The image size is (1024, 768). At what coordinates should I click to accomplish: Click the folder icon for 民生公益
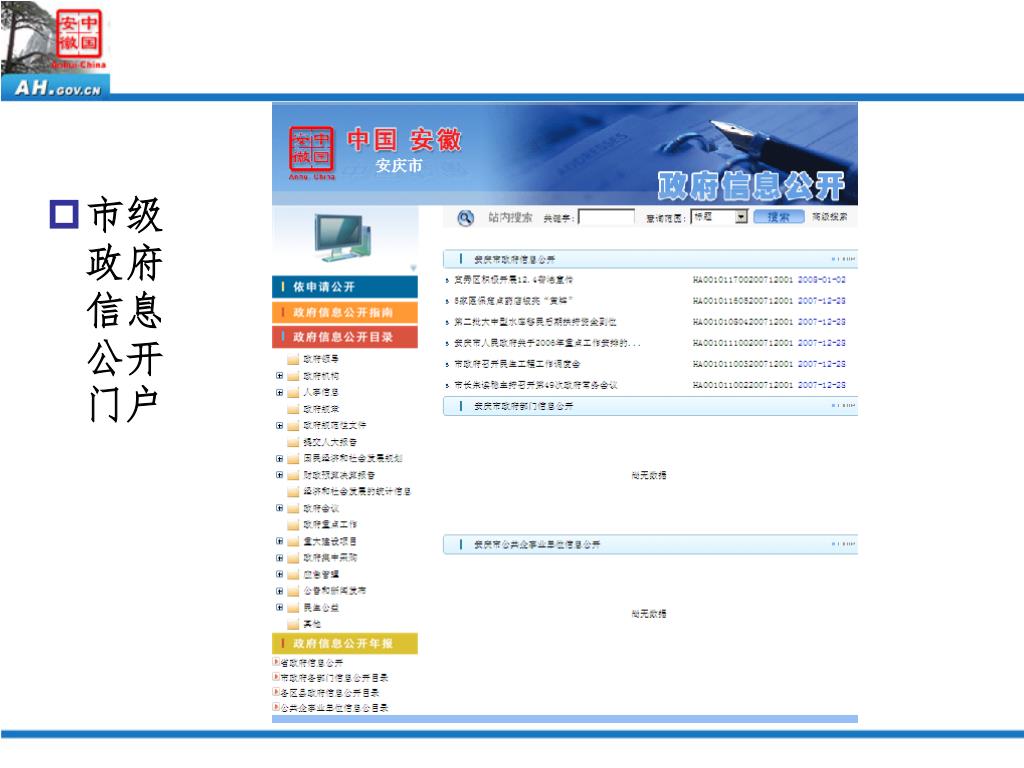tap(293, 607)
